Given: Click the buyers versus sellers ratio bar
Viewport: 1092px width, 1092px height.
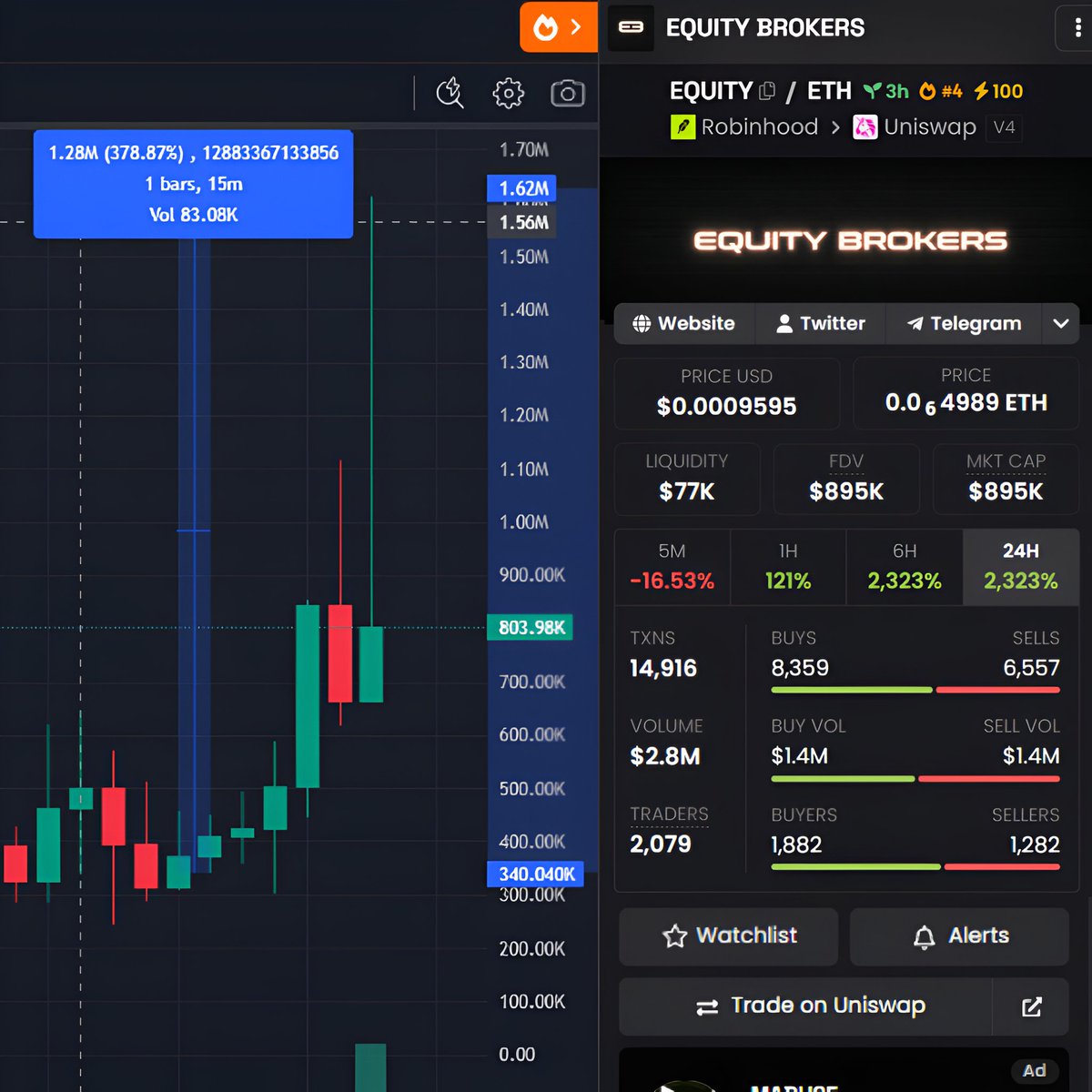Looking at the screenshot, I should [x=915, y=867].
